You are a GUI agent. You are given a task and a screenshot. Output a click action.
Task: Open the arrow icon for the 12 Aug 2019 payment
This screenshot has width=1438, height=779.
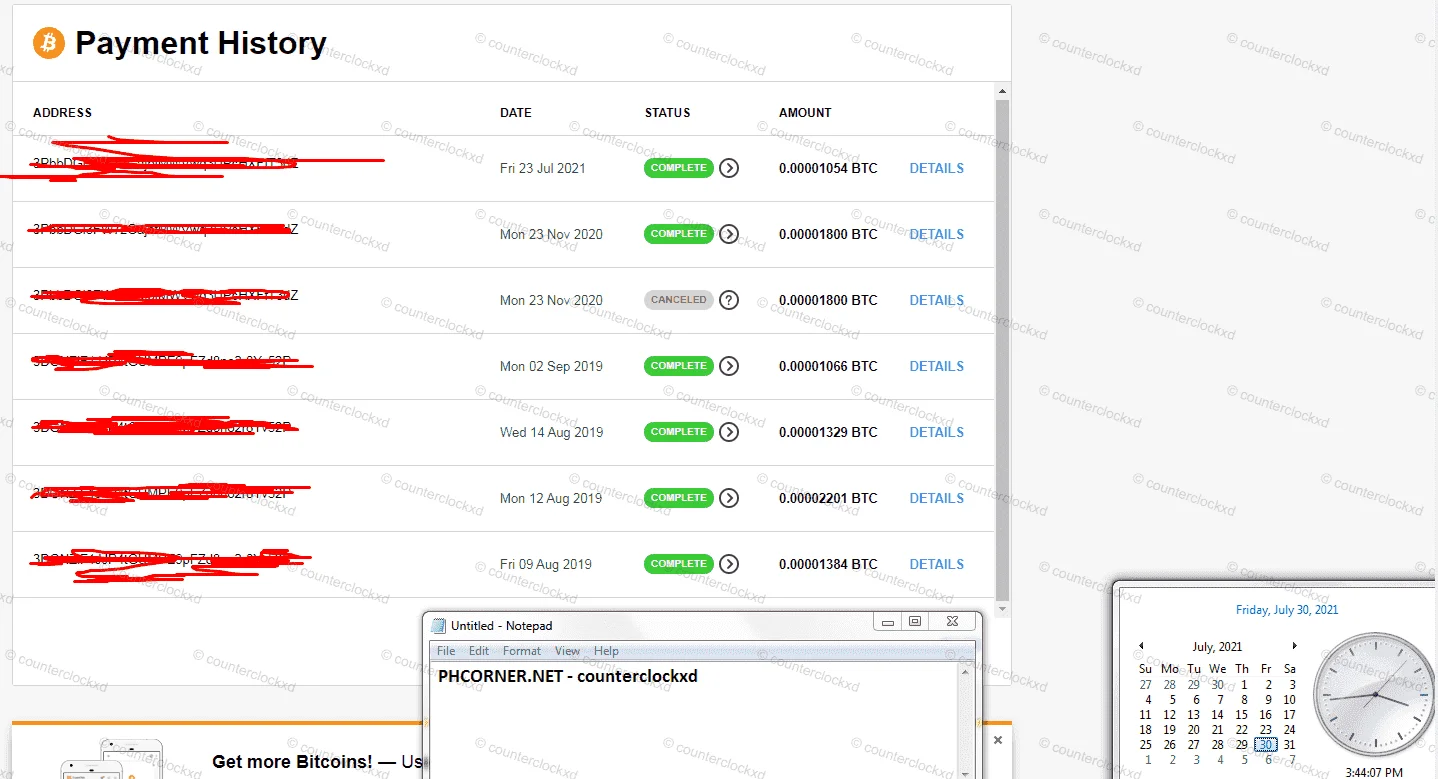pyautogui.click(x=729, y=498)
